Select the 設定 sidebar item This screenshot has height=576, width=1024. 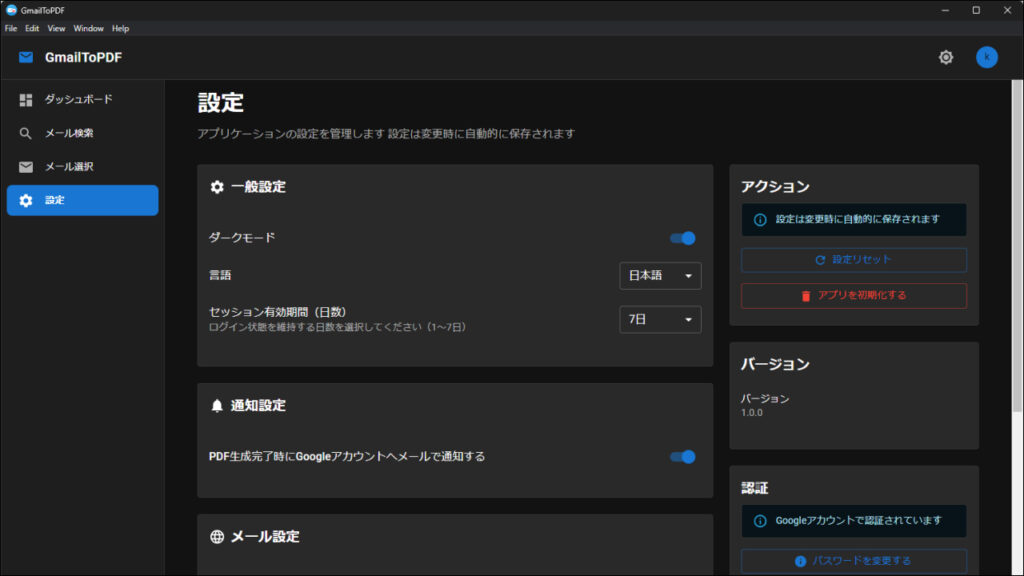(x=82, y=200)
